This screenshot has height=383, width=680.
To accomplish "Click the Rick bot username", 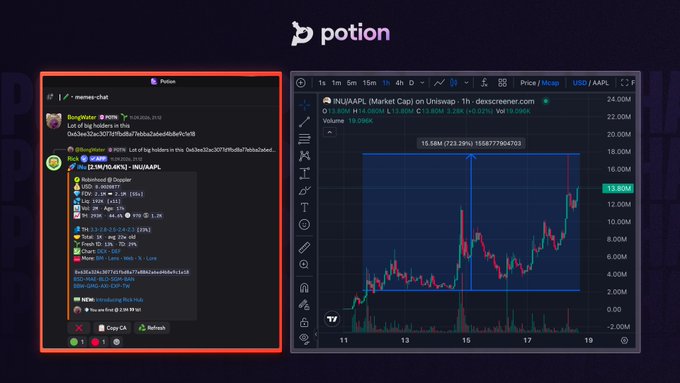I will pos(73,159).
